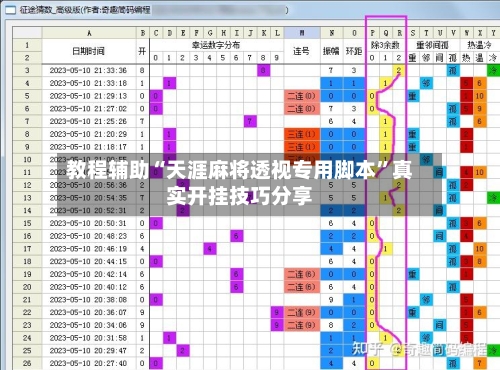Click cell 2023-05-10 21:33:36
The height and width of the screenshot is (370, 500).
point(89,70)
